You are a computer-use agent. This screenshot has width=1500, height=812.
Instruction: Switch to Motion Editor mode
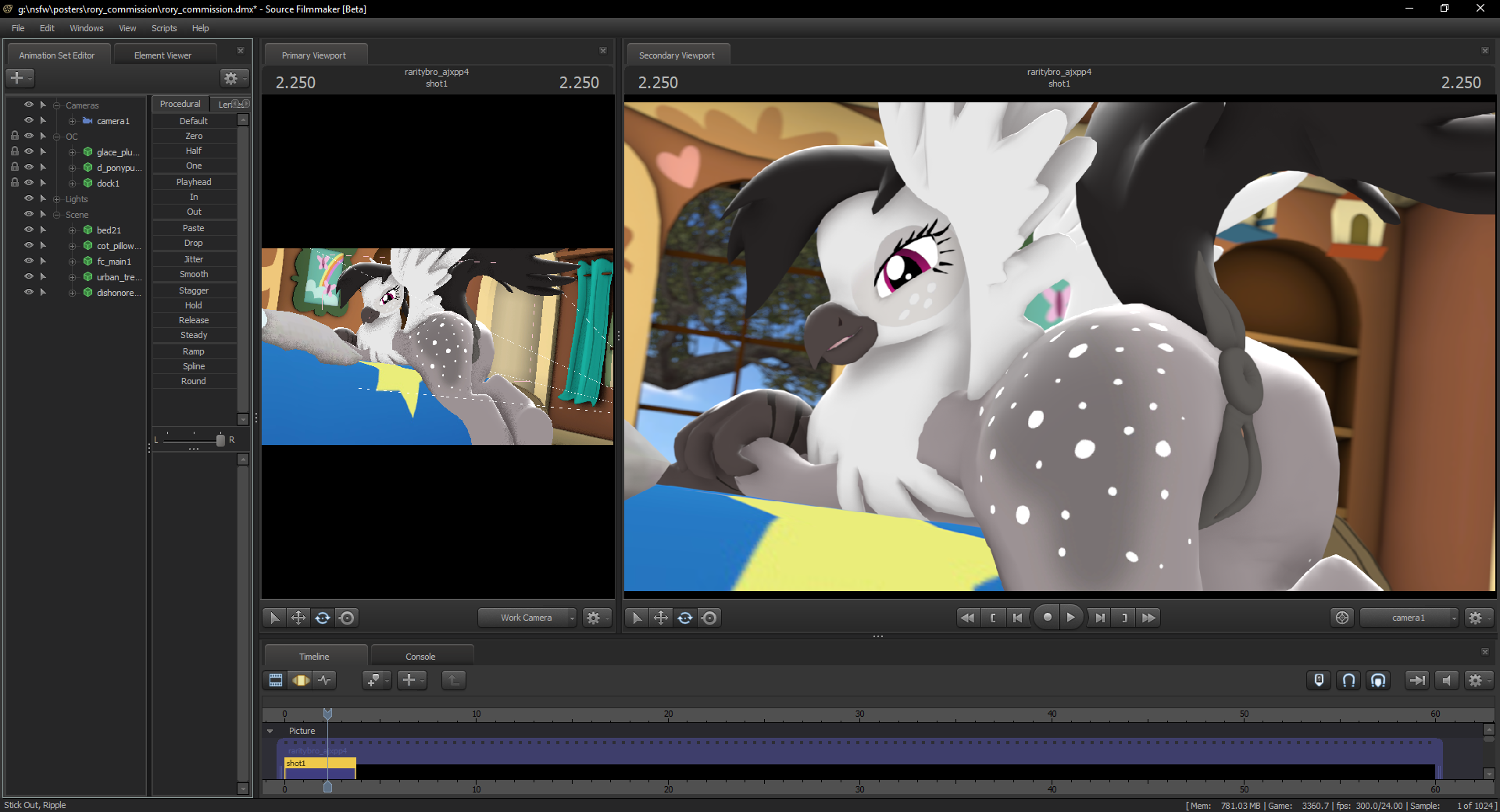click(x=301, y=680)
